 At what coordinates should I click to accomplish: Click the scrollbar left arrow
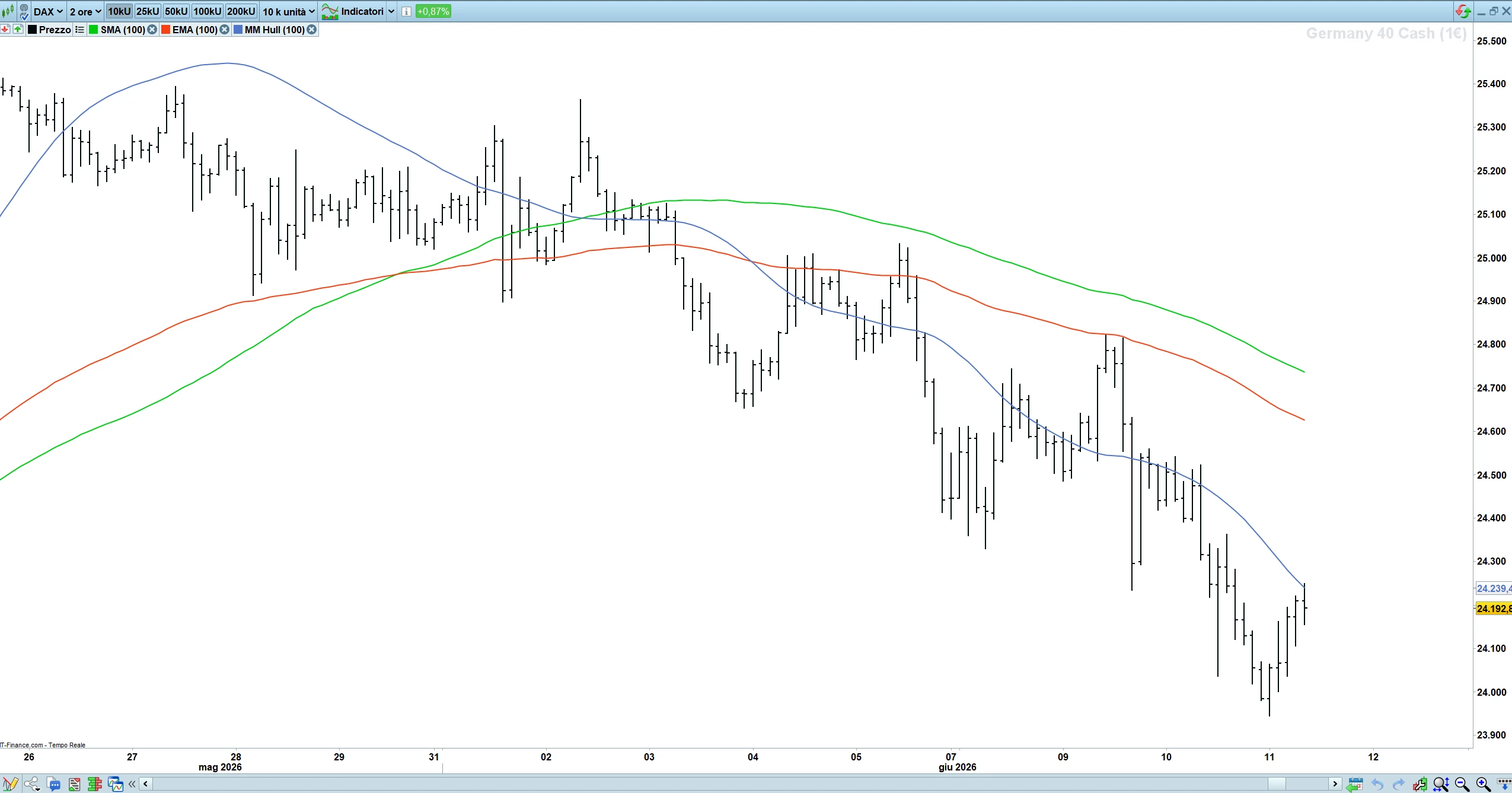[145, 784]
